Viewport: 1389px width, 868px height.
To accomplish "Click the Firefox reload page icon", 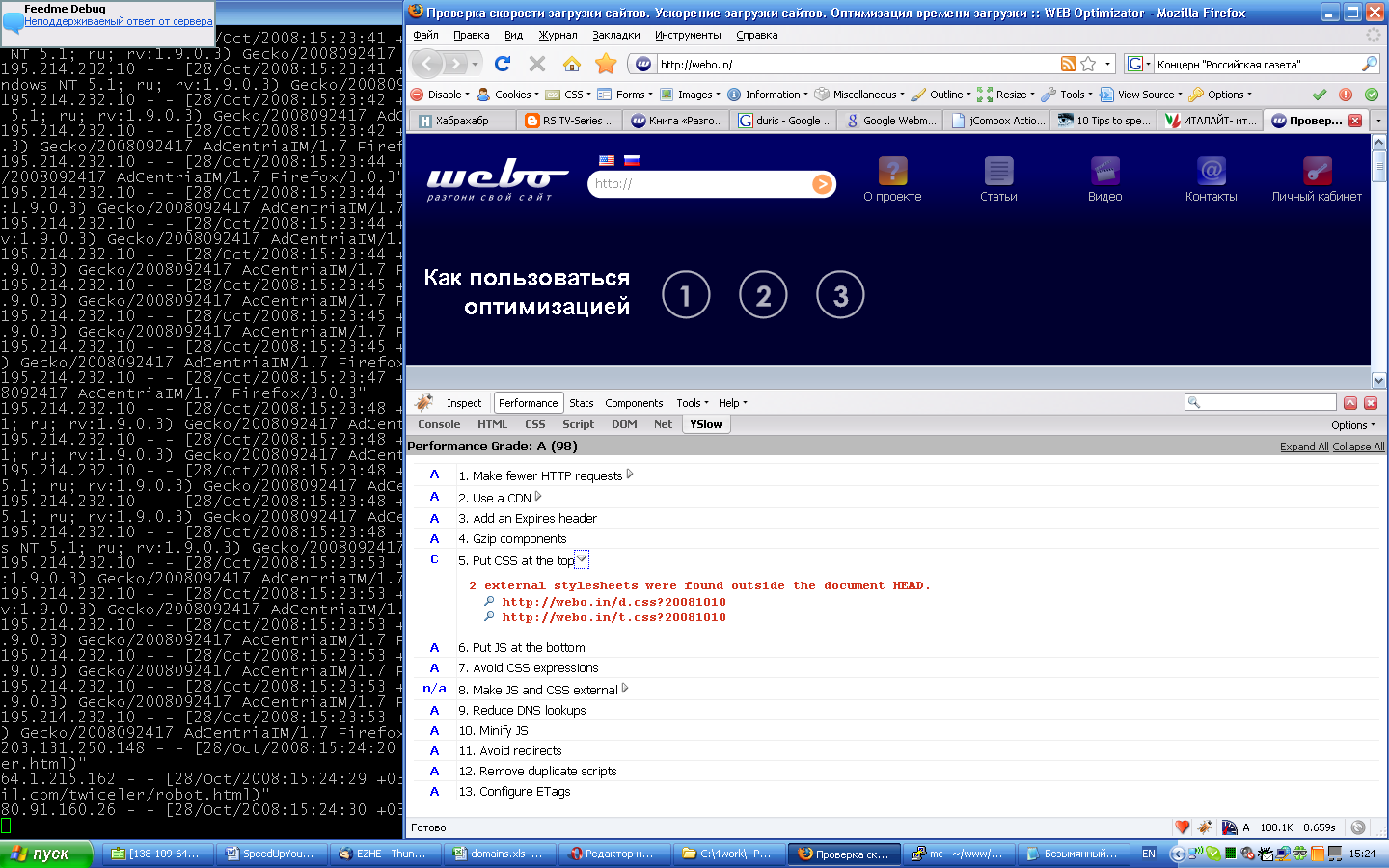I will pos(502,64).
